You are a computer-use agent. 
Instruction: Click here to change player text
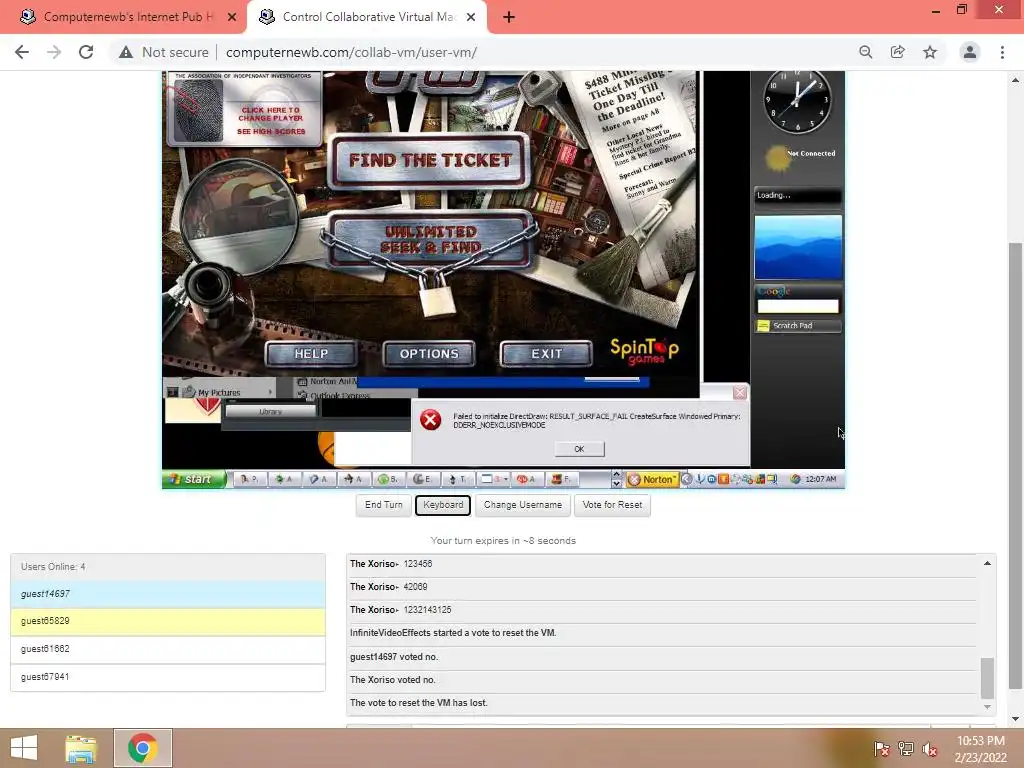(271, 114)
